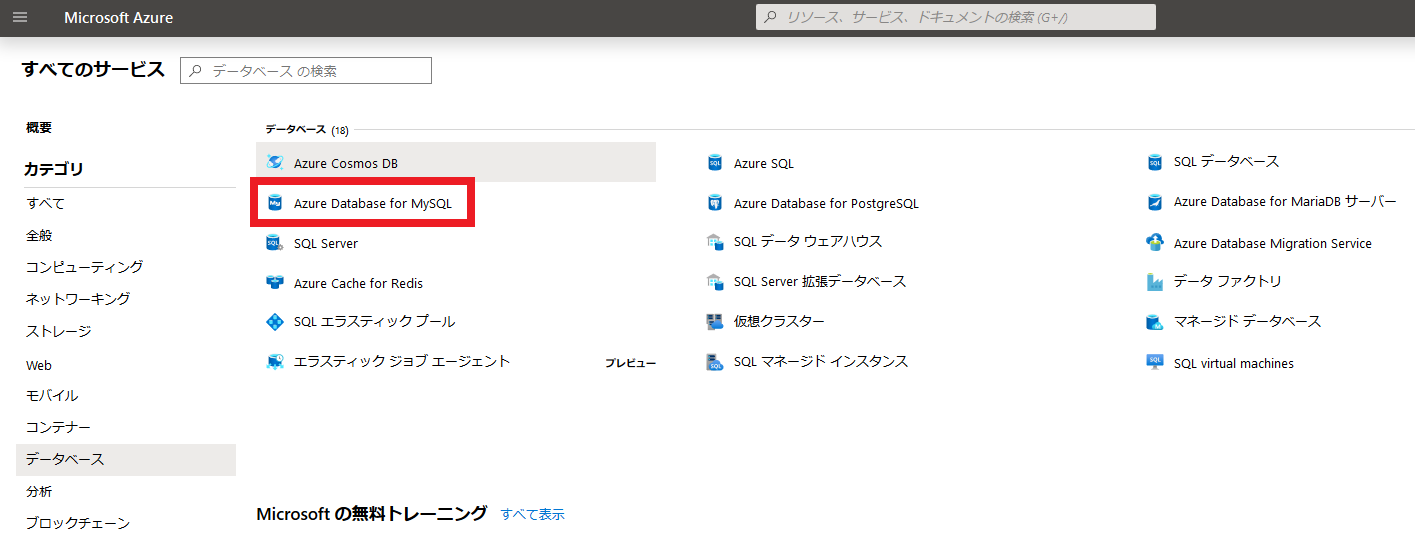Click the Microsoft の無料トレーニング heading

(x=372, y=514)
